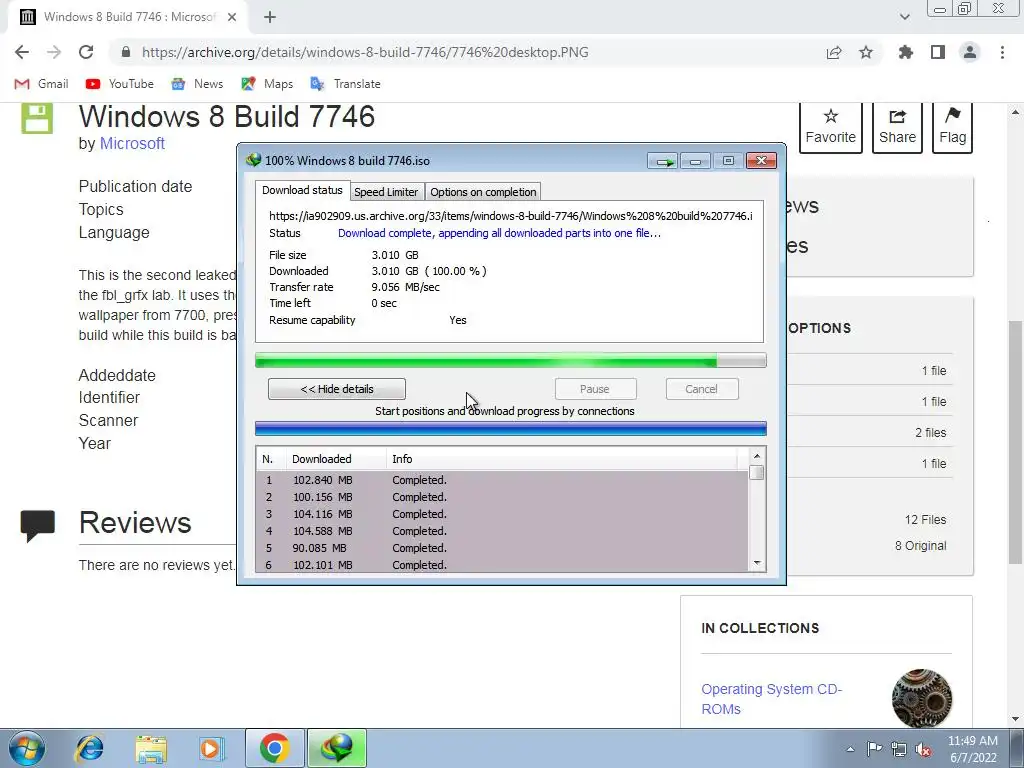The height and width of the screenshot is (768, 1024).
Task: Click the site padlock icon in address bar
Action: pos(126,52)
